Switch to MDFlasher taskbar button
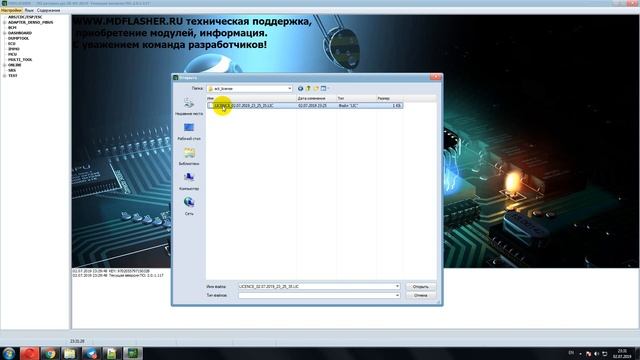 (x=133, y=353)
